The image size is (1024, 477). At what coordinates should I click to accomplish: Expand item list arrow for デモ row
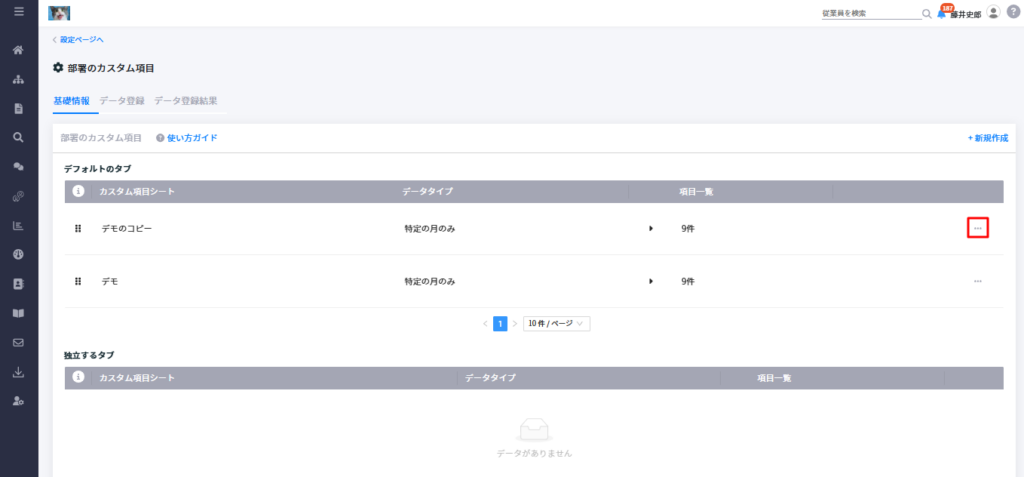pyautogui.click(x=650, y=281)
